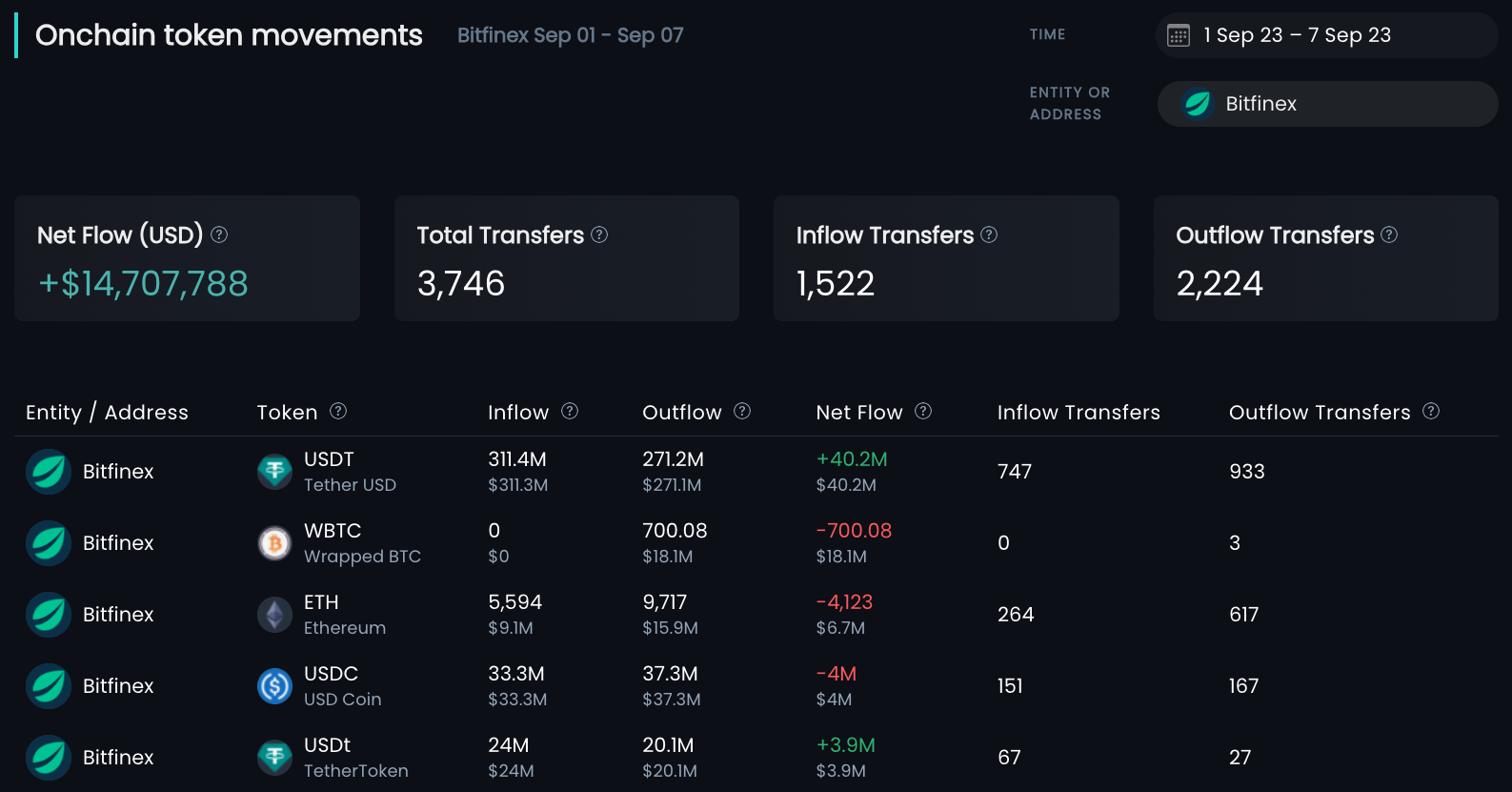
Task: Open the Bitfinex entity or address selector
Action: point(1327,104)
